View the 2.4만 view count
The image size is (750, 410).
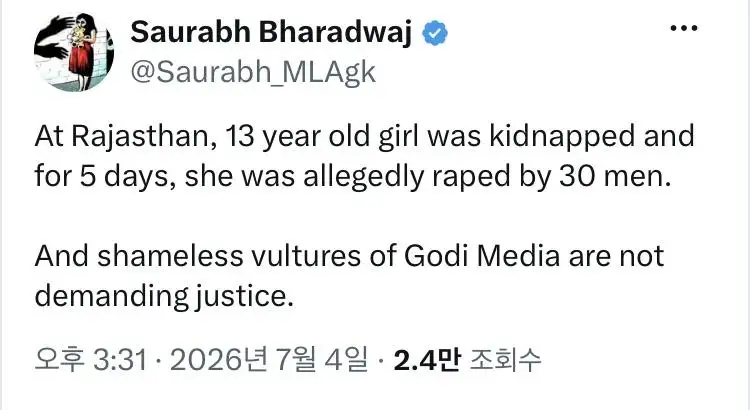point(427,359)
